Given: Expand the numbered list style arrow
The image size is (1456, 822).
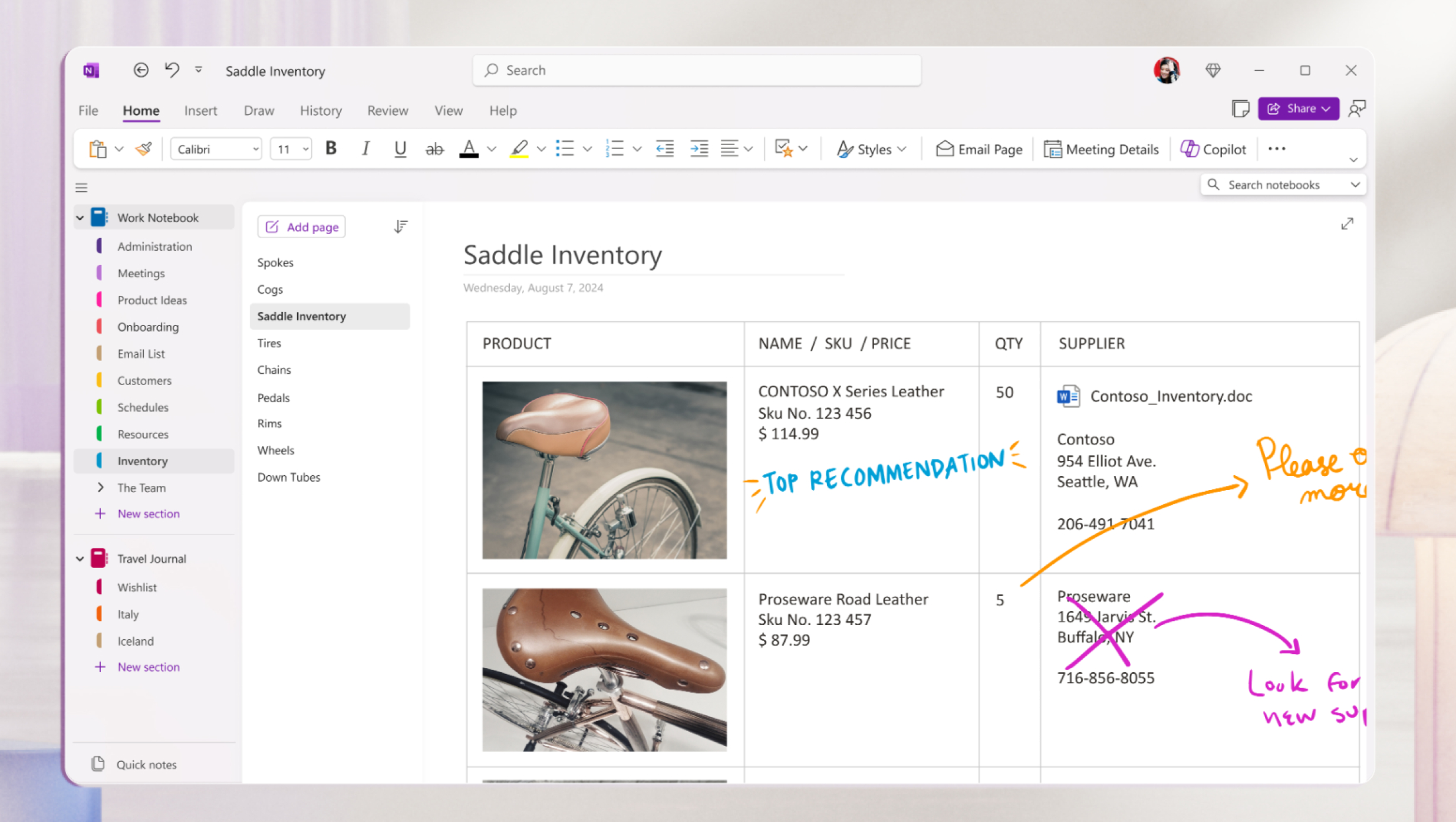Looking at the screenshot, I should pyautogui.click(x=637, y=149).
